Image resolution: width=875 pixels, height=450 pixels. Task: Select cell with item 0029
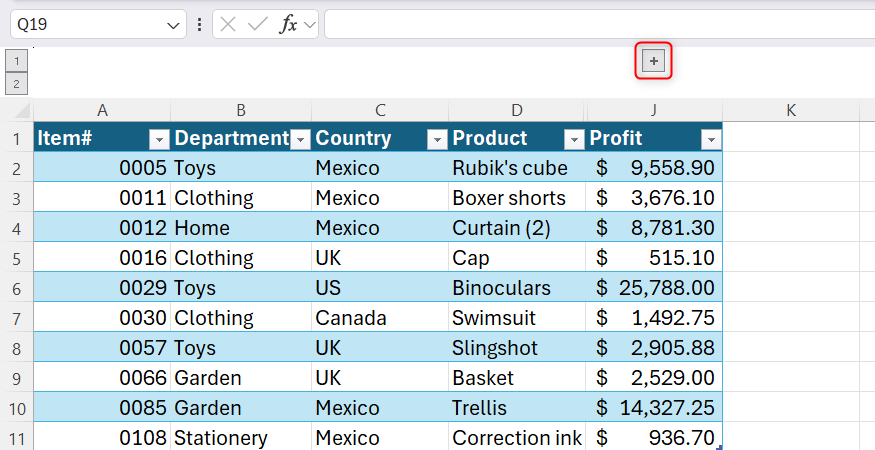[x=102, y=288]
